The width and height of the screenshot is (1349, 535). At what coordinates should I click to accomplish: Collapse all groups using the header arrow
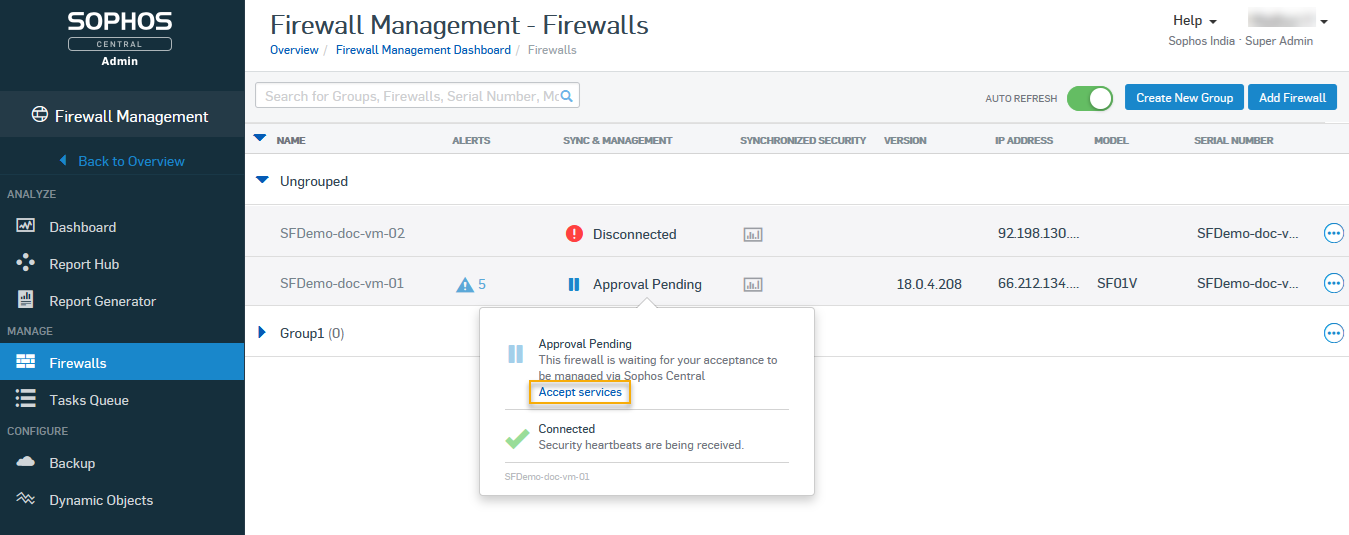[x=260, y=139]
